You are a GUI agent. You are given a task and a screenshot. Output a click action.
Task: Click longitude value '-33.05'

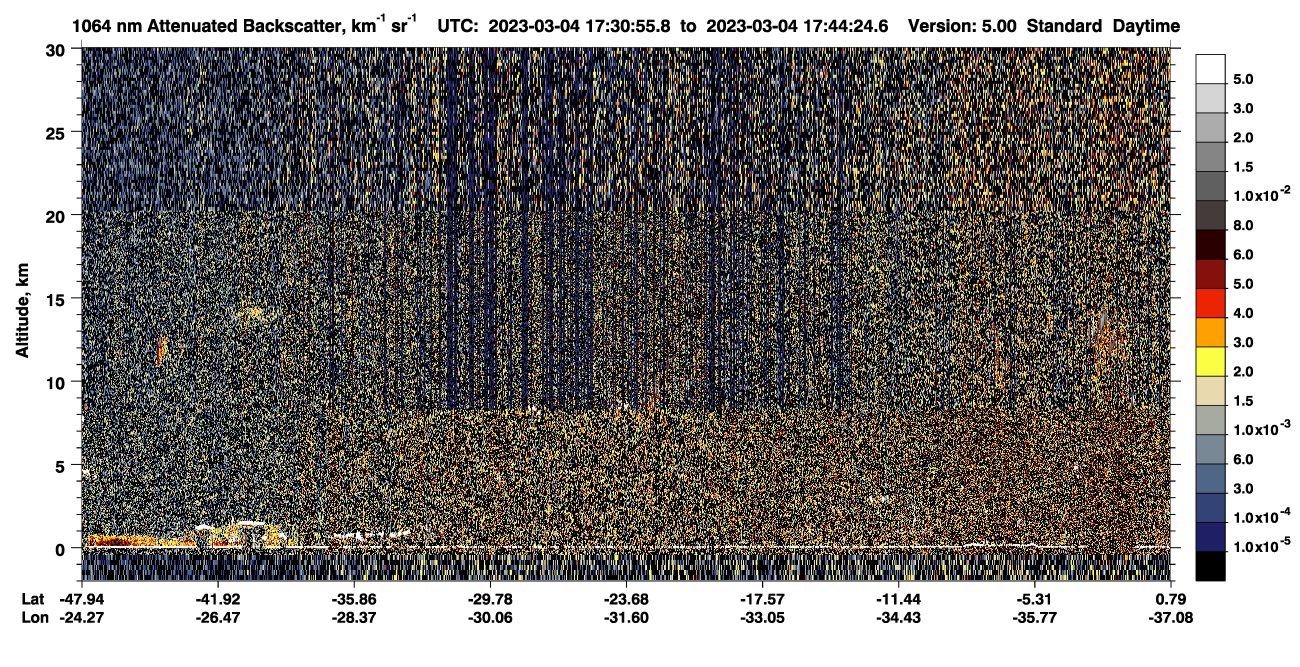click(x=762, y=618)
